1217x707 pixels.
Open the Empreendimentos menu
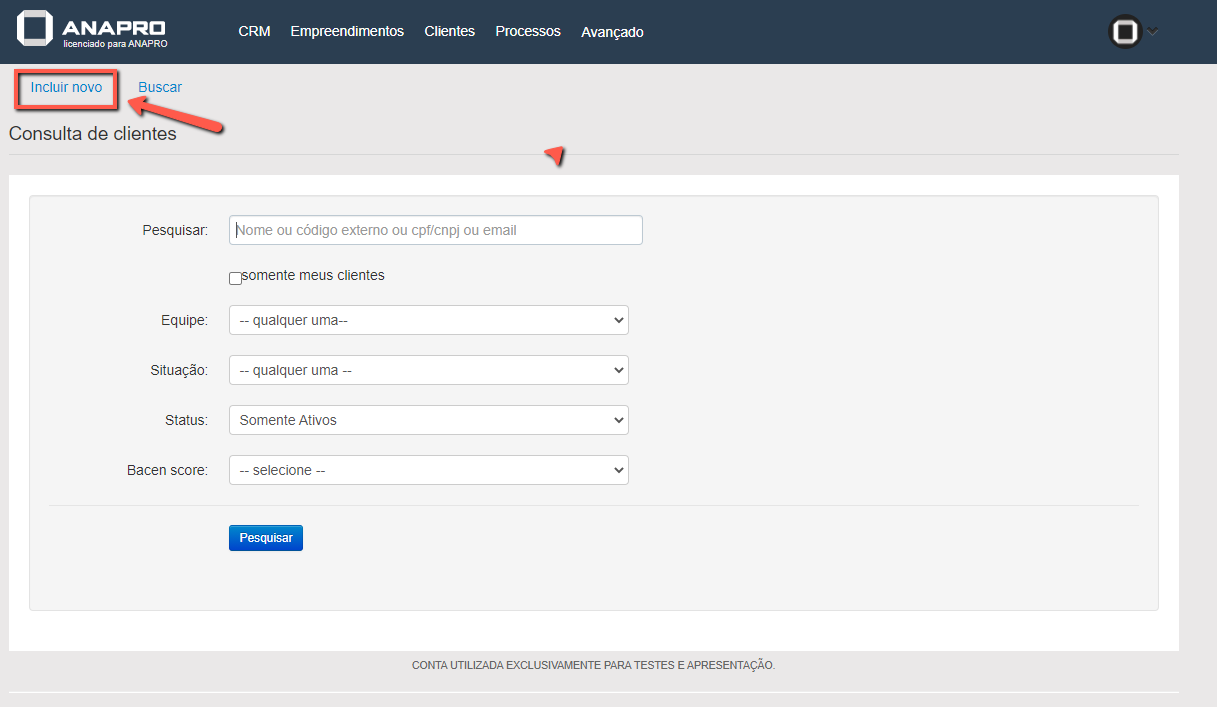pyautogui.click(x=347, y=31)
